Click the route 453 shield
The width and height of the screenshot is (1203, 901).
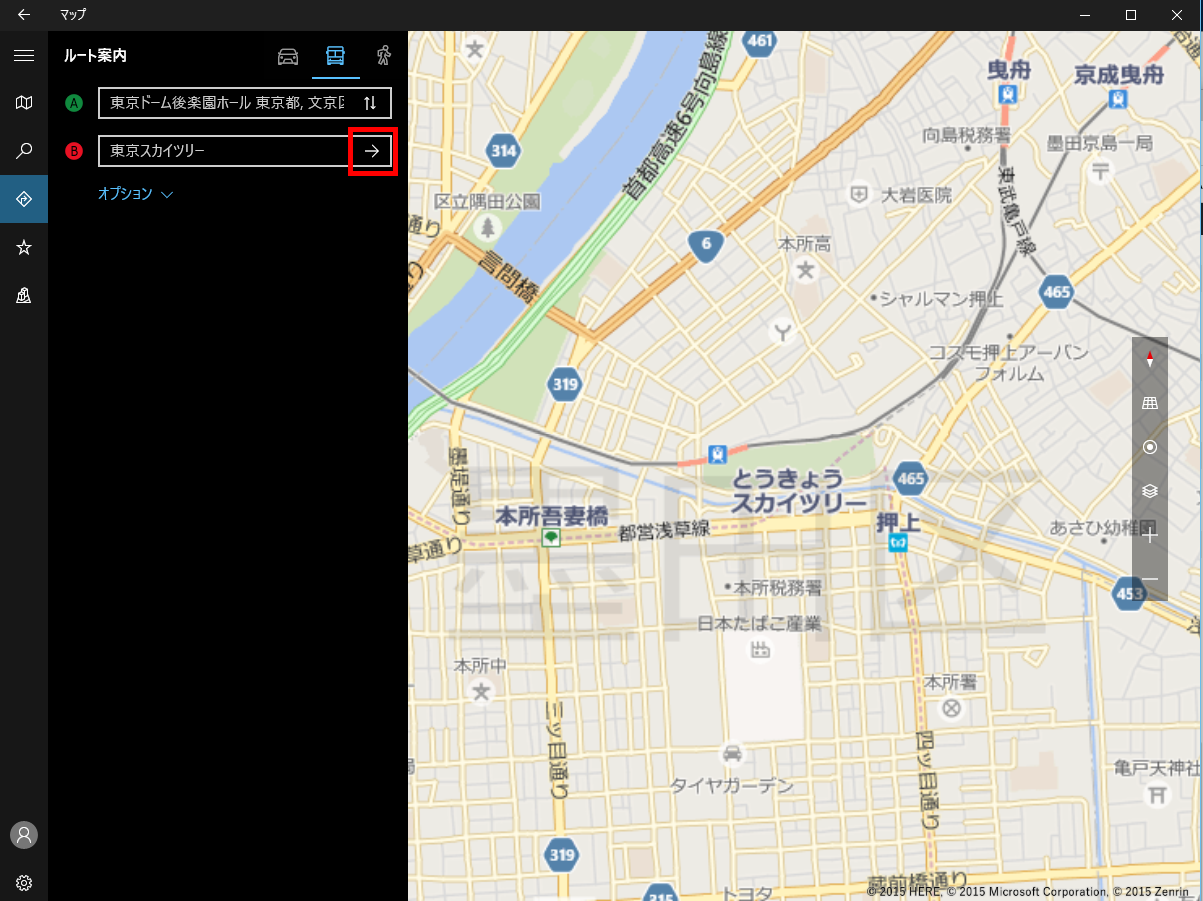pyautogui.click(x=1130, y=594)
